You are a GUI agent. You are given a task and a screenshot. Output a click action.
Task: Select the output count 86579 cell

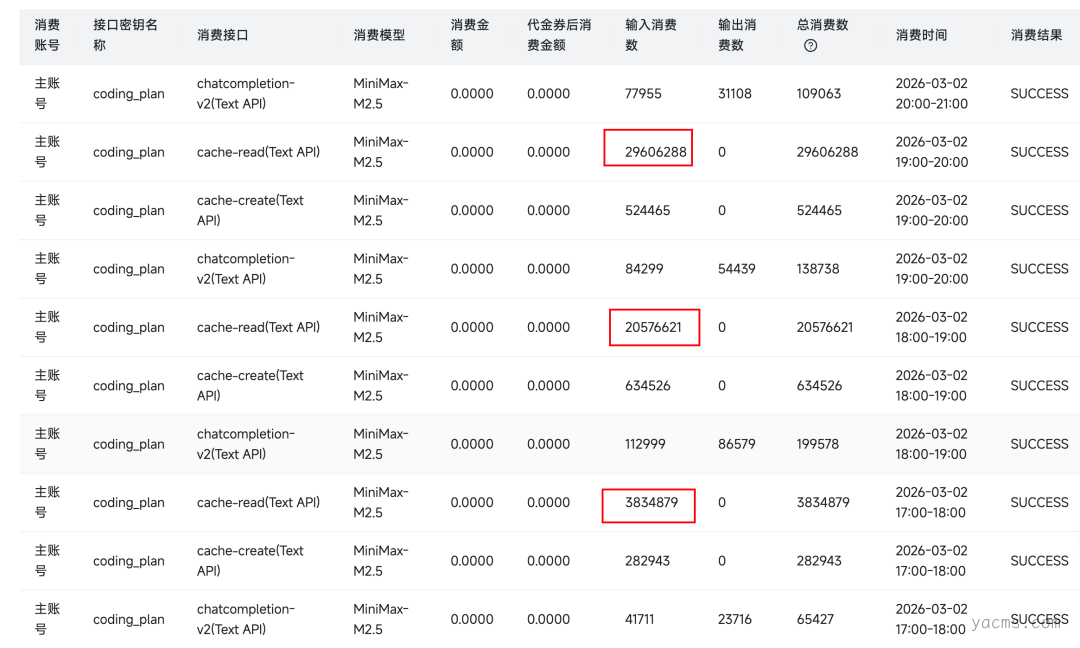(737, 444)
